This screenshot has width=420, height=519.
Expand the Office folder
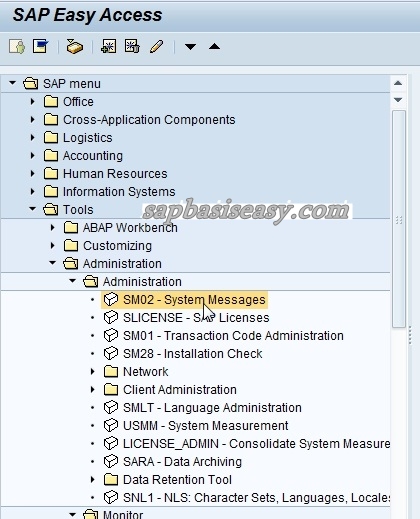(32, 101)
